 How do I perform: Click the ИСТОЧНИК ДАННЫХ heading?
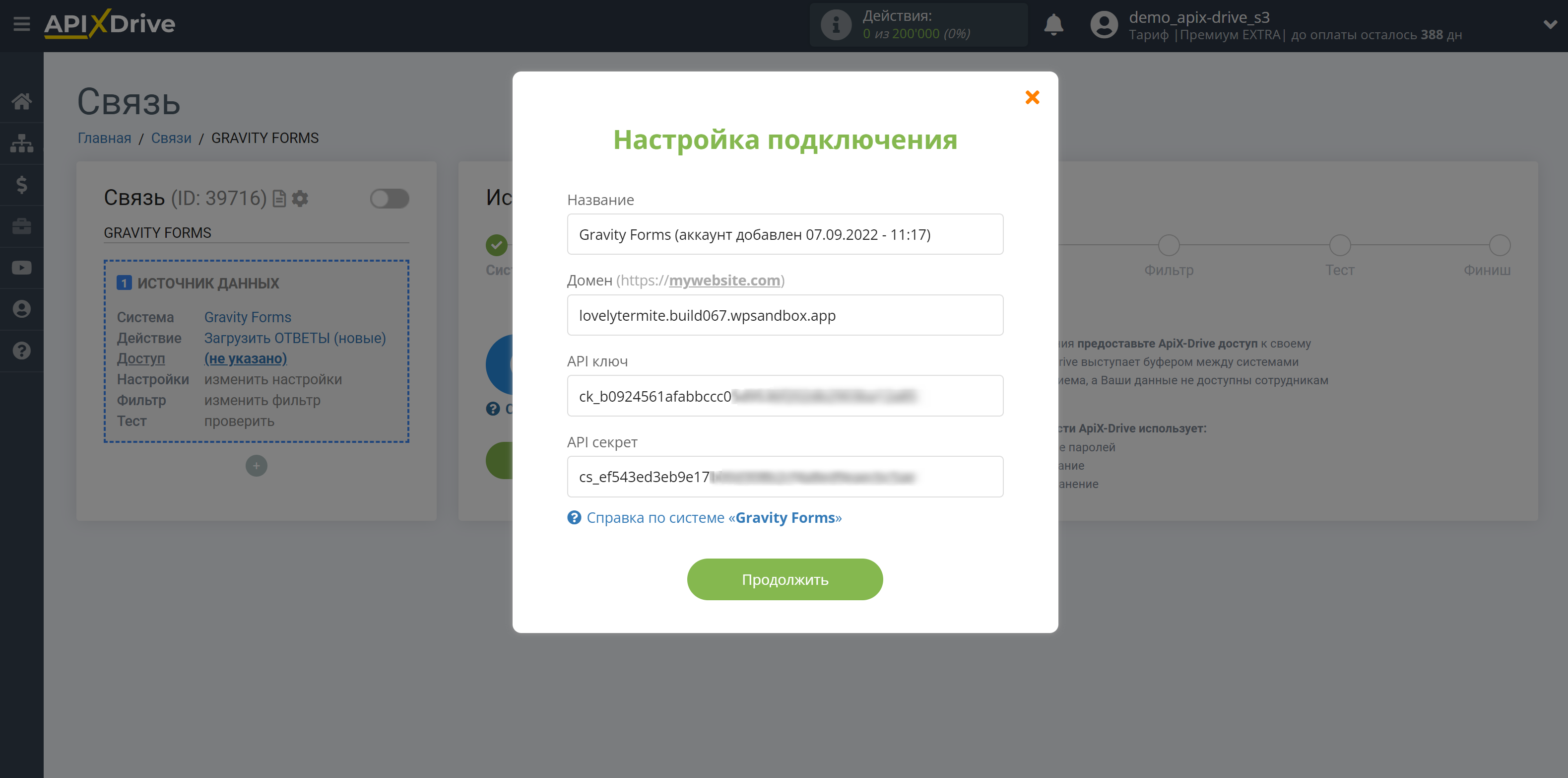pyautogui.click(x=208, y=283)
